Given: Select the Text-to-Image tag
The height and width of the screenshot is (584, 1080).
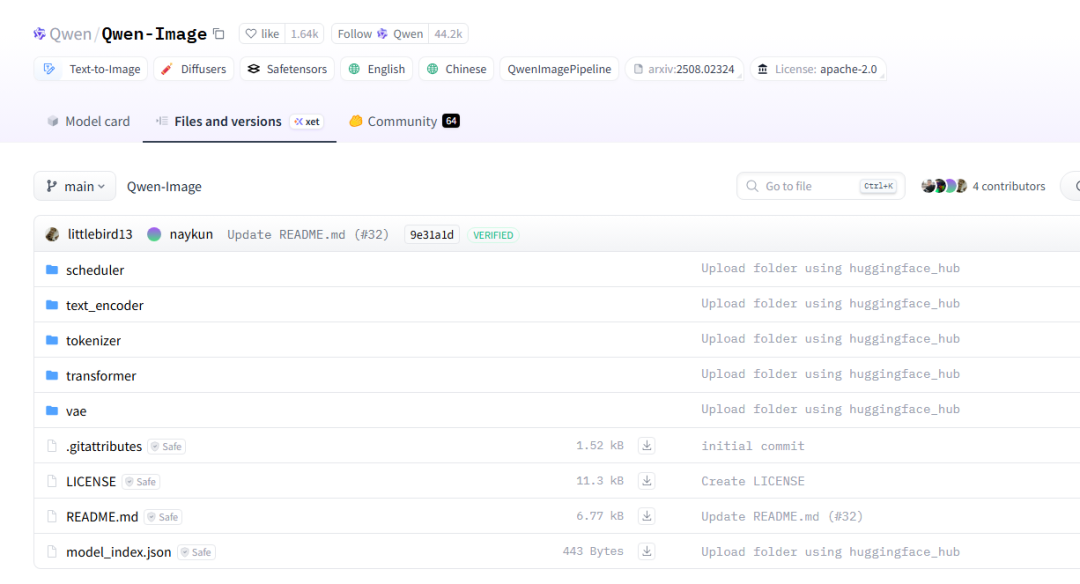Looking at the screenshot, I should pos(91,69).
